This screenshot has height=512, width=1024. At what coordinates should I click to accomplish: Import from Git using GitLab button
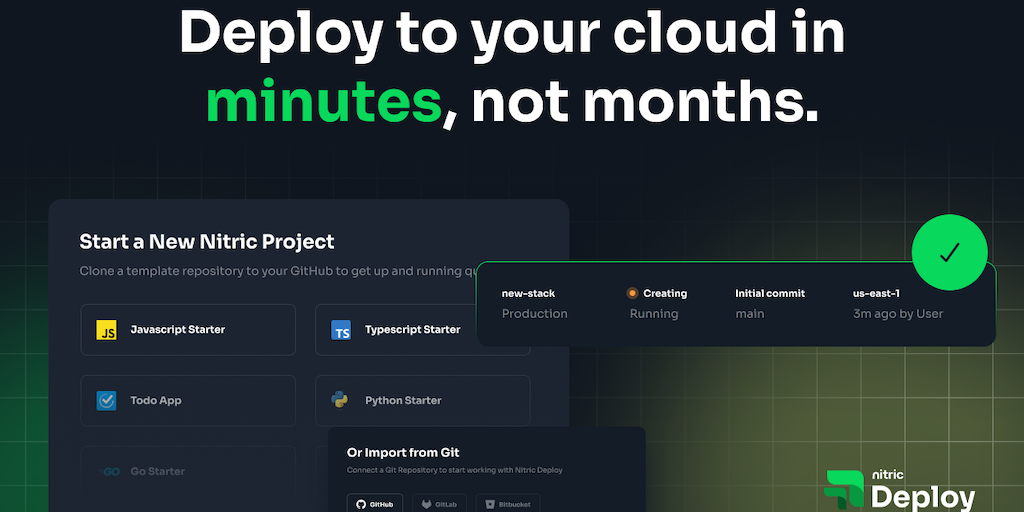click(x=440, y=504)
